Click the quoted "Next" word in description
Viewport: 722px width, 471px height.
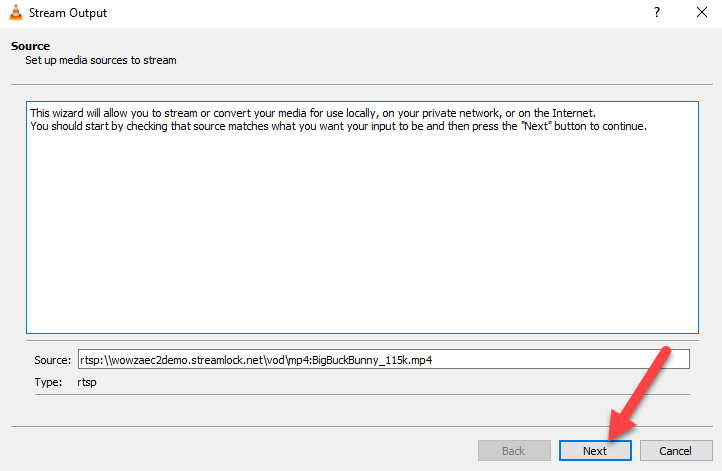pyautogui.click(x=537, y=126)
